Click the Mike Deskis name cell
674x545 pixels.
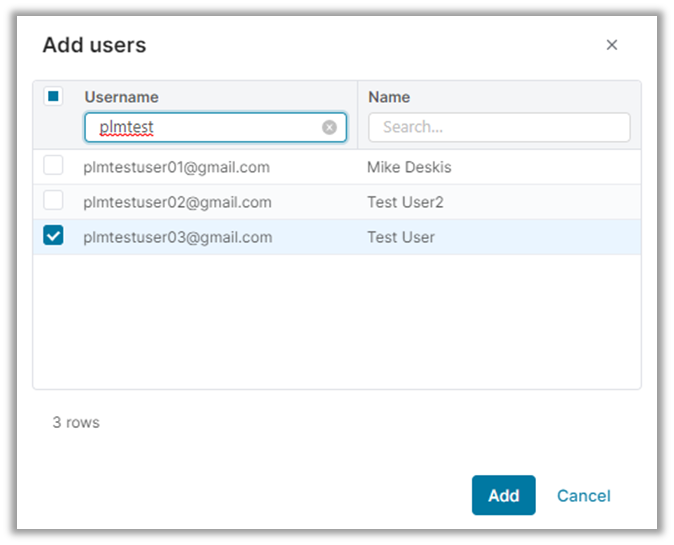coord(409,167)
